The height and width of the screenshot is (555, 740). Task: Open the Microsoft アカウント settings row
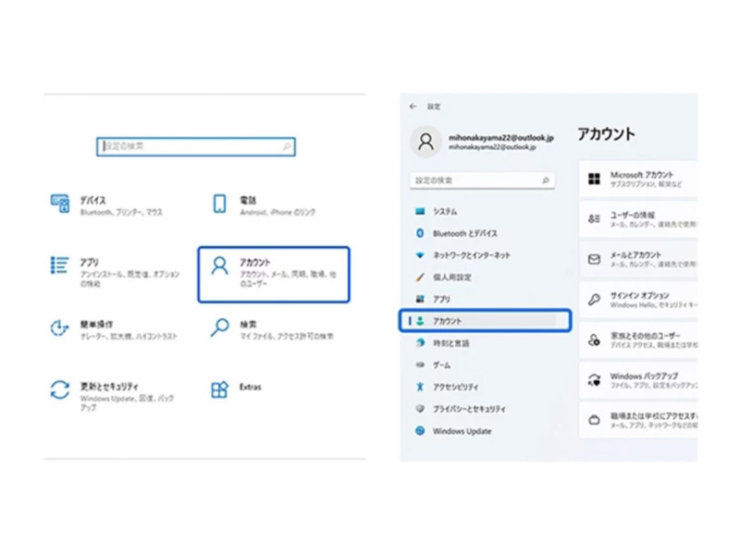tap(638, 178)
